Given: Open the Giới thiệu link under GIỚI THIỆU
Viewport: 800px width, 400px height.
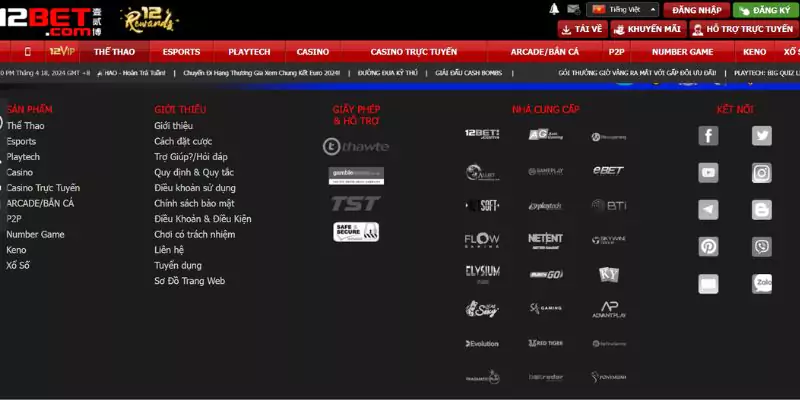Looking at the screenshot, I should coord(173,126).
